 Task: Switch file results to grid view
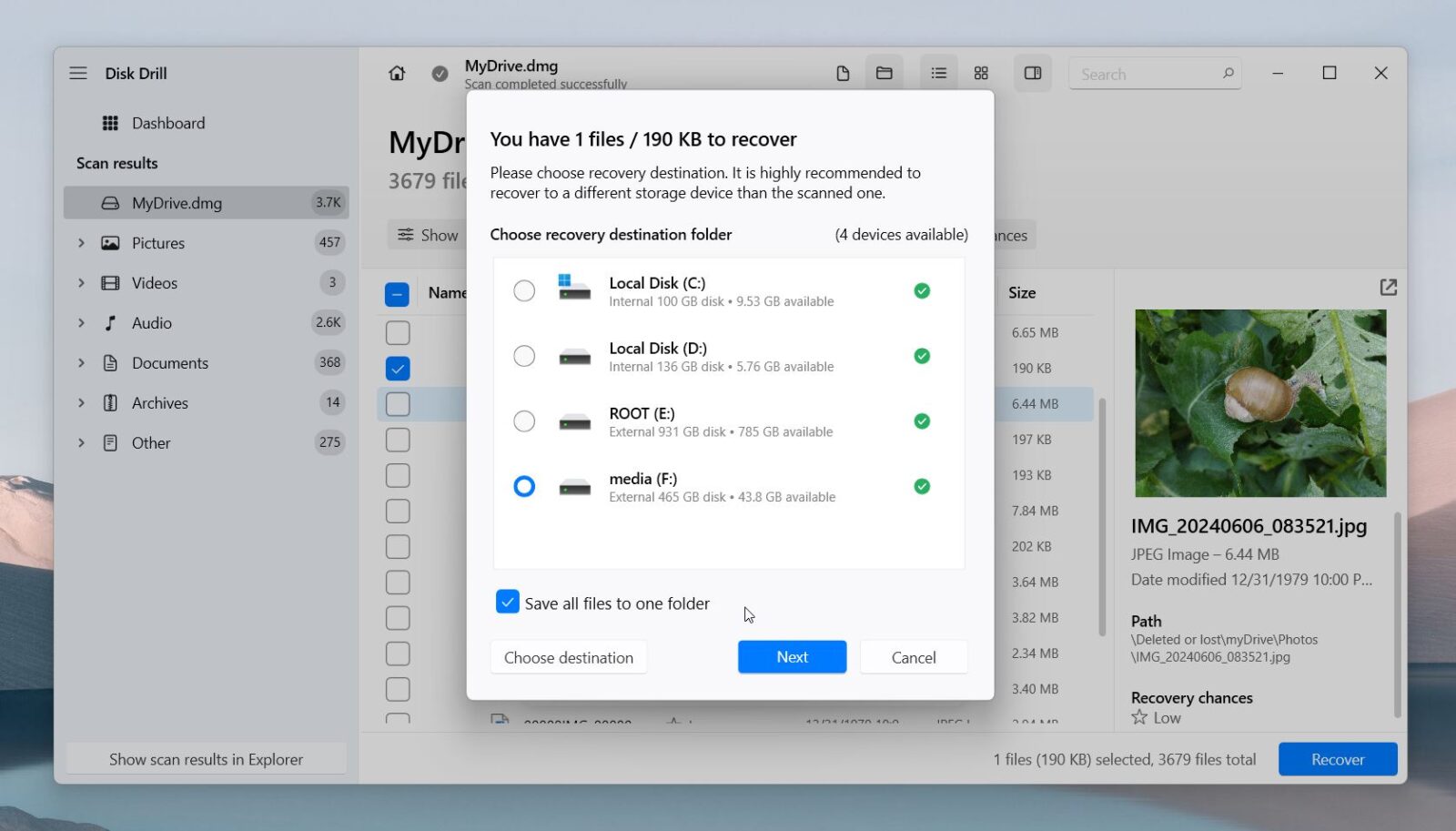(981, 73)
